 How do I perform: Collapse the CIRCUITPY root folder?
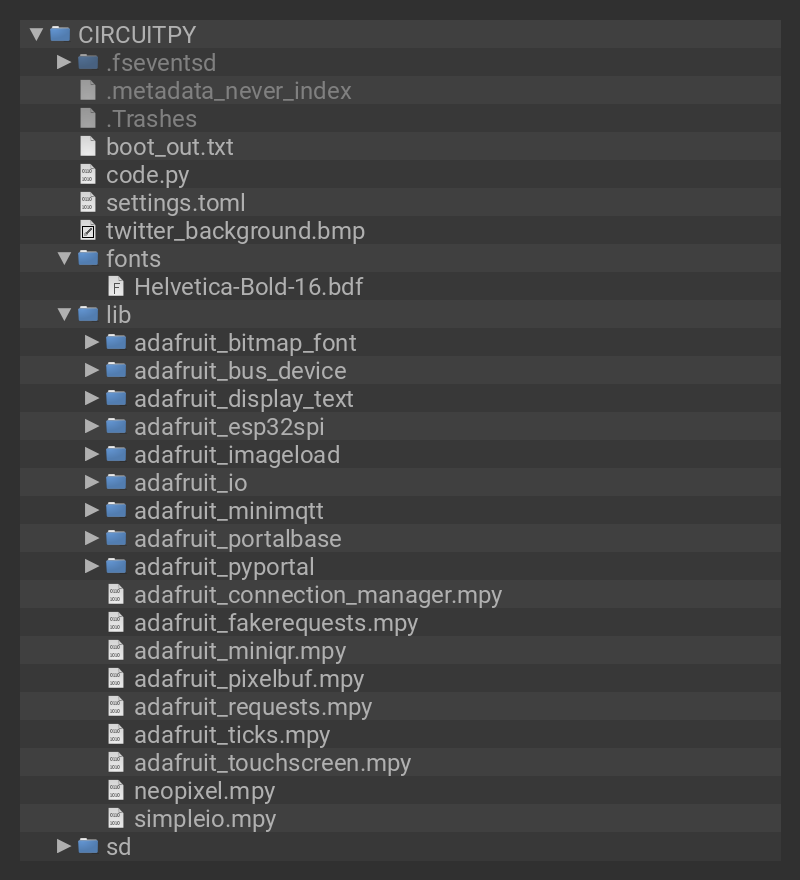[36, 34]
